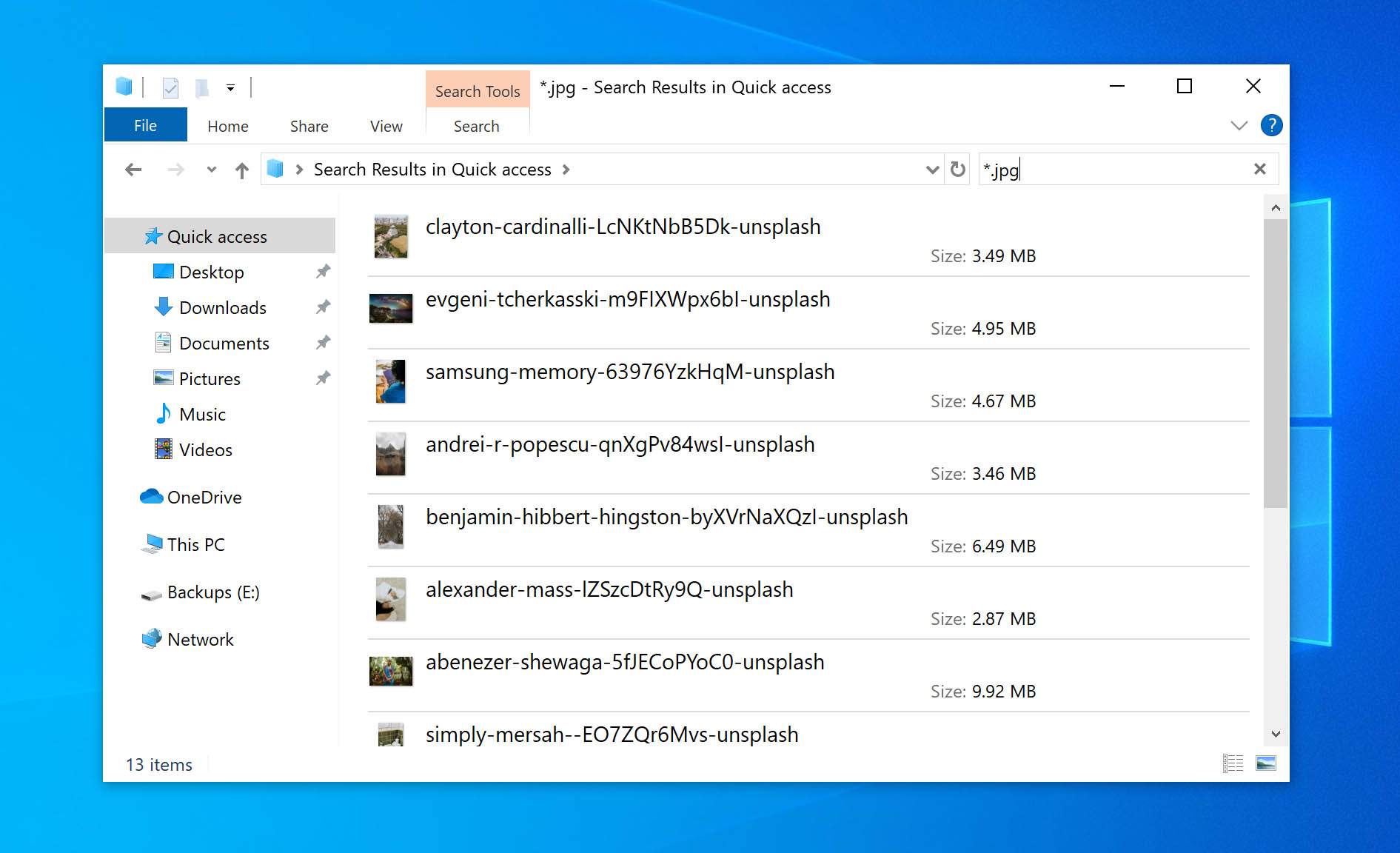
Task: Go forward with the Forward arrow
Action: [175, 170]
